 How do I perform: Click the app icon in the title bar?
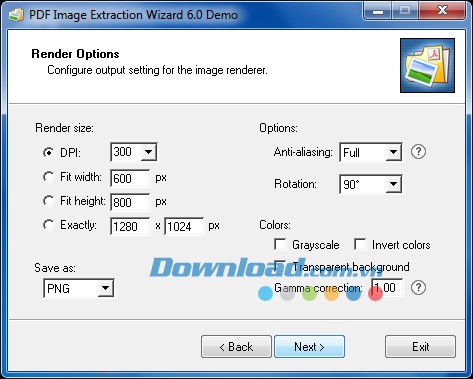pyautogui.click(x=16, y=15)
